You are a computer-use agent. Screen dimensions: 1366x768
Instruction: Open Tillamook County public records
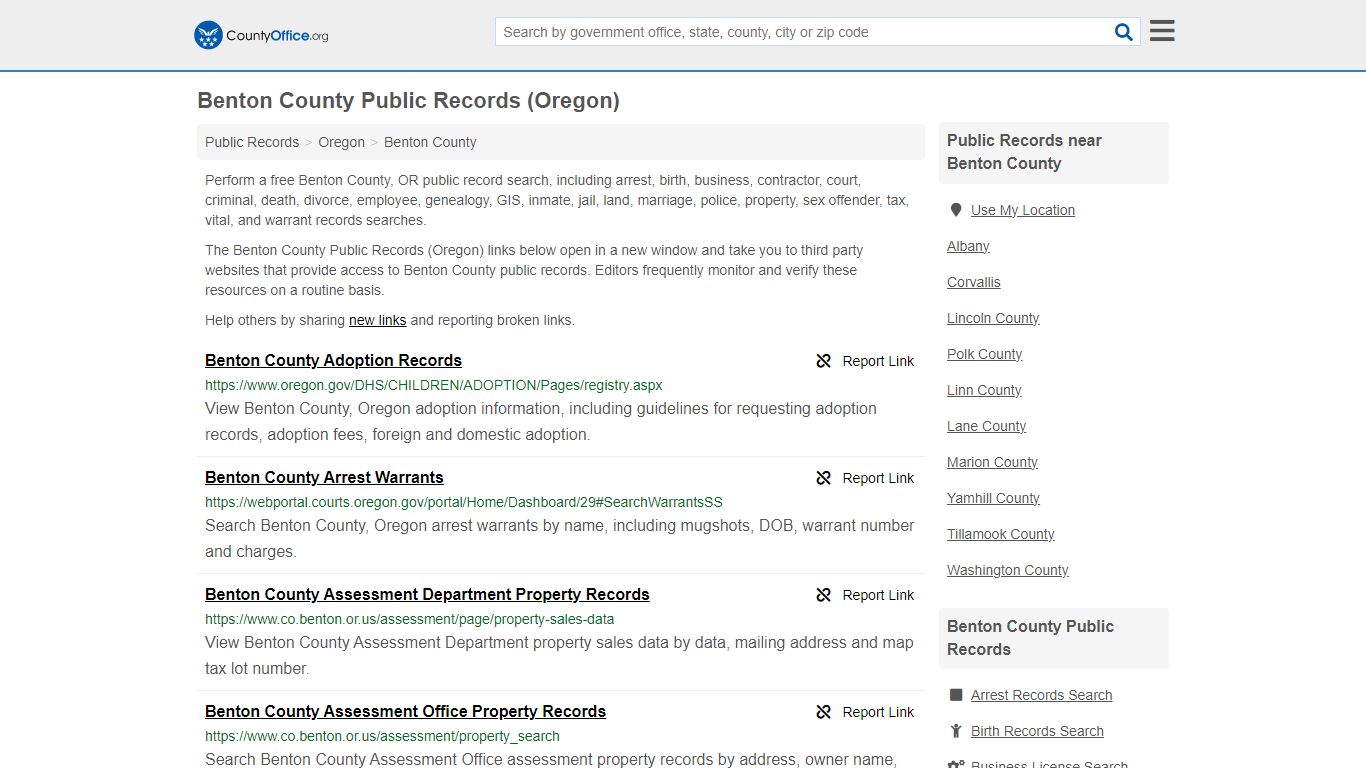tap(1000, 534)
